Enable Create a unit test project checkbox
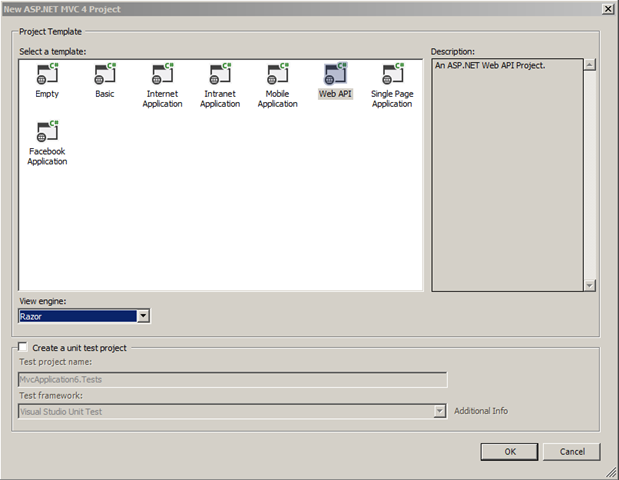 [23, 347]
